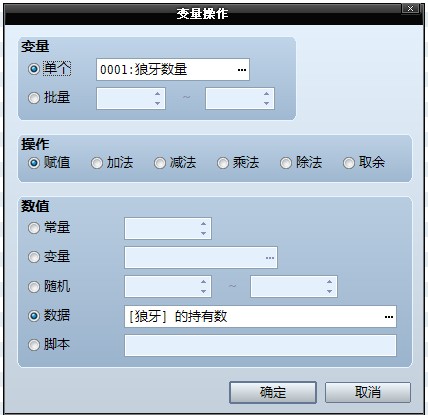Increase the 随机 minimum value
The height and width of the screenshot is (415, 428).
[203, 282]
